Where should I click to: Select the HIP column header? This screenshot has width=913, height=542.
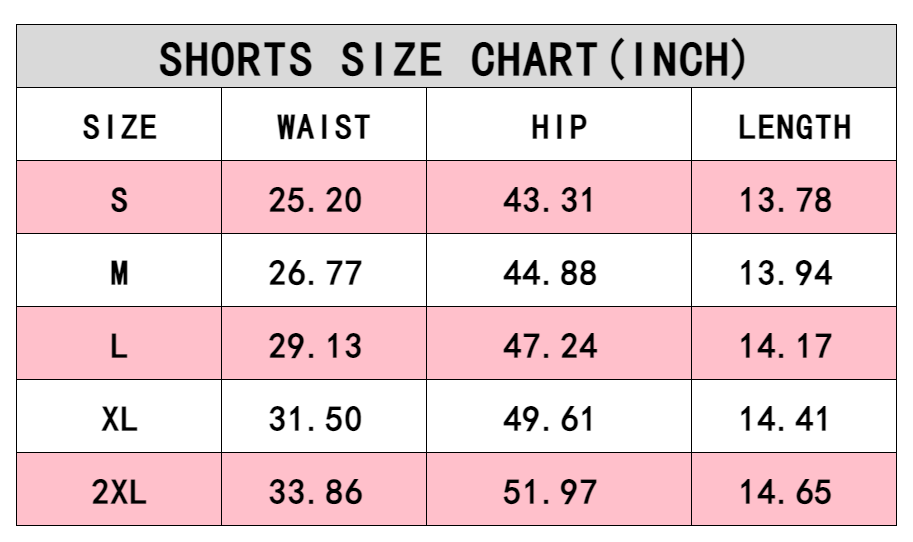coord(559,128)
